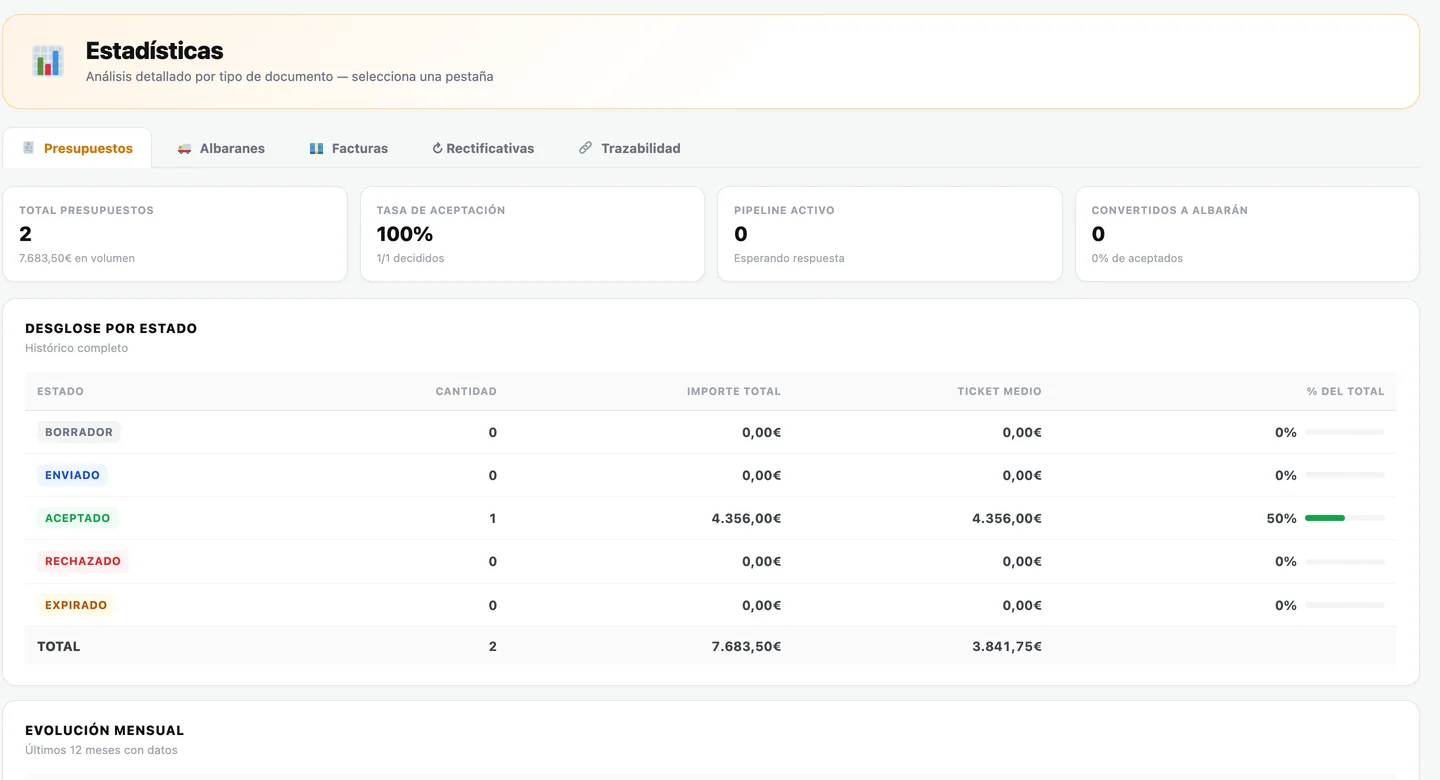Click the 50% value in the Aceptado row

click(1282, 518)
